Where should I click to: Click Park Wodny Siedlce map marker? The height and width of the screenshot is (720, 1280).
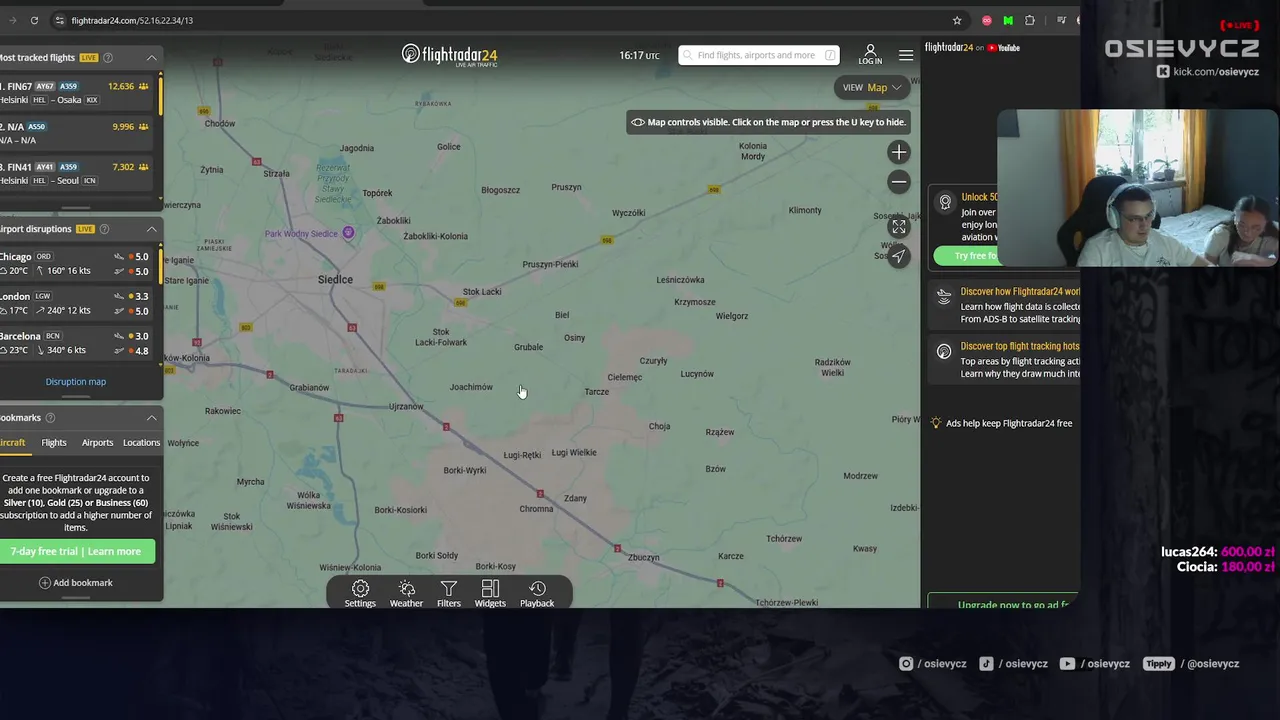tap(348, 233)
